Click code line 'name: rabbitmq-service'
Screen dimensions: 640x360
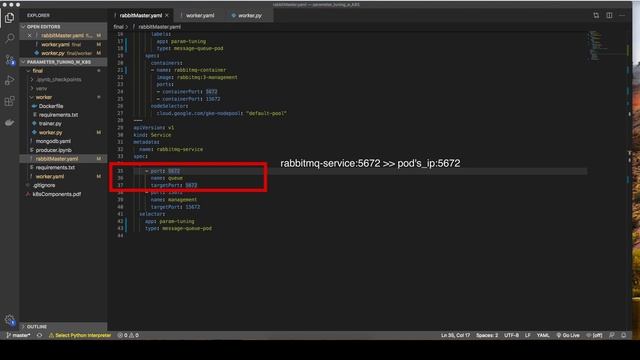tap(171, 149)
